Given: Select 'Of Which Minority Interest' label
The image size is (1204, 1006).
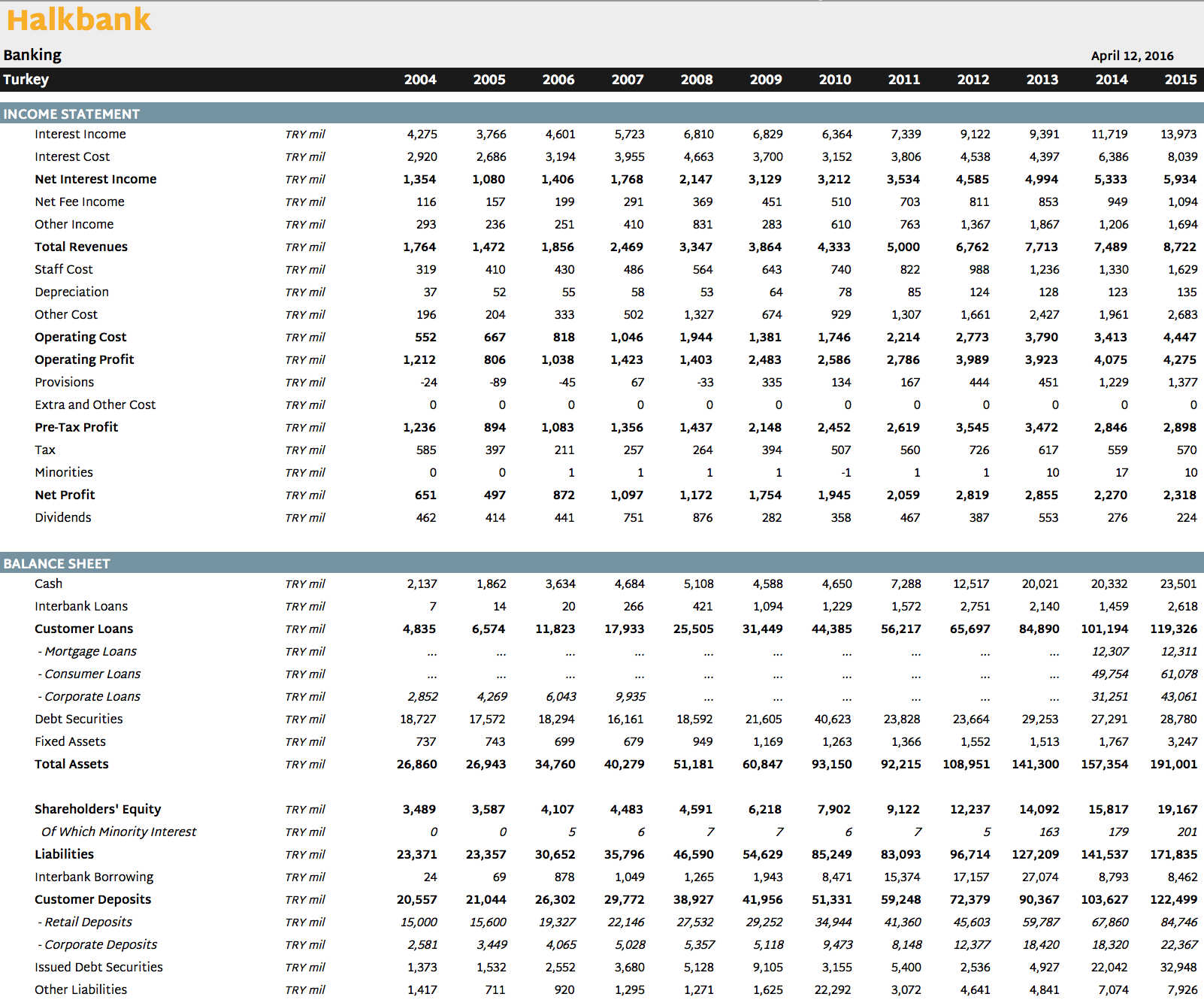Looking at the screenshot, I should [119, 832].
